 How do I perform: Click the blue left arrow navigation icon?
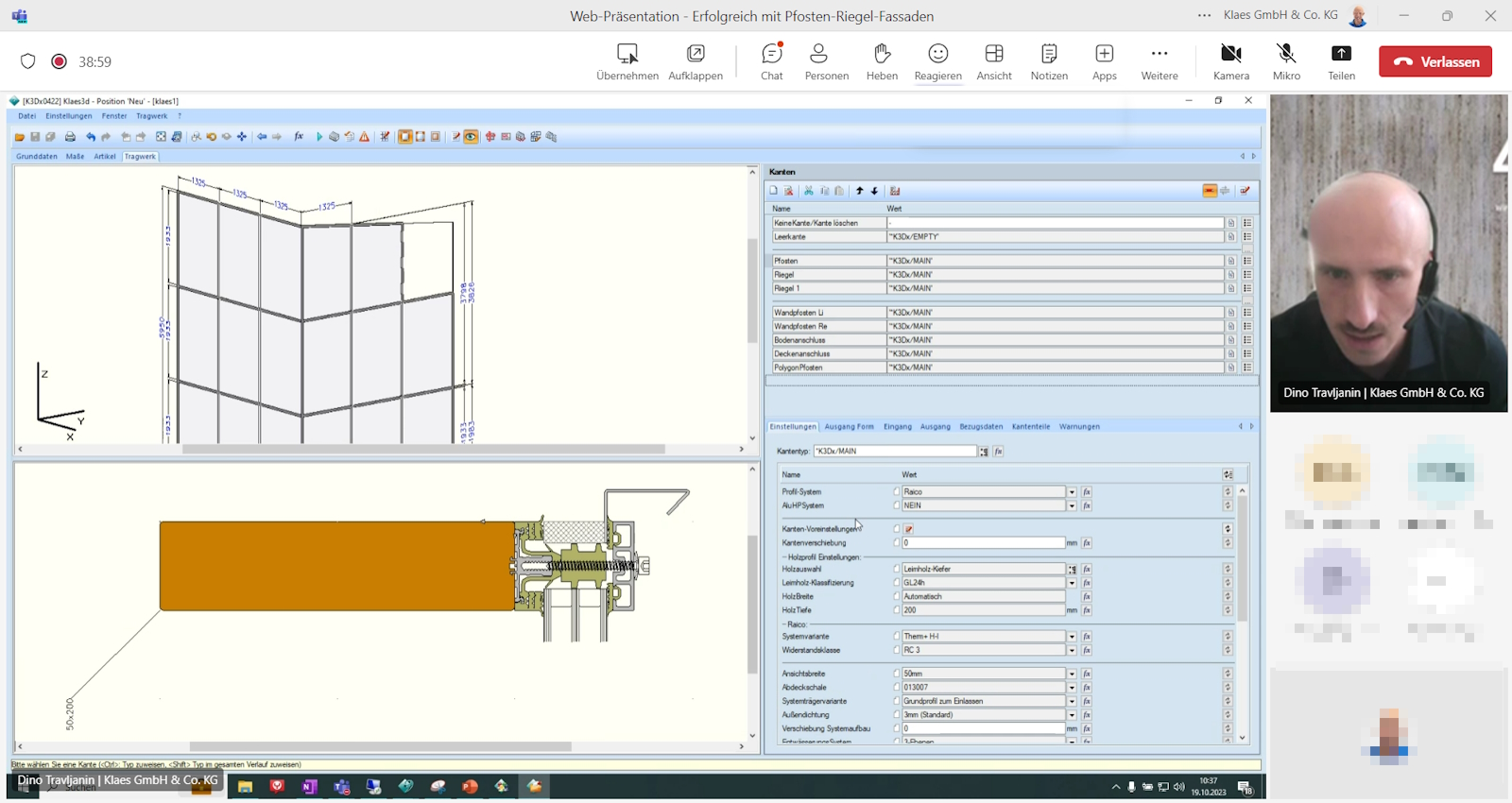point(262,137)
